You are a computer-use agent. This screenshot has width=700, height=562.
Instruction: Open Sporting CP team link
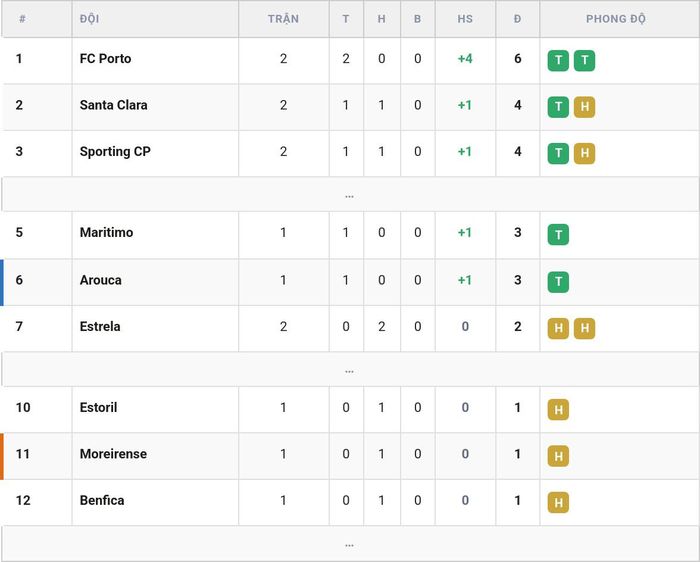(x=115, y=152)
